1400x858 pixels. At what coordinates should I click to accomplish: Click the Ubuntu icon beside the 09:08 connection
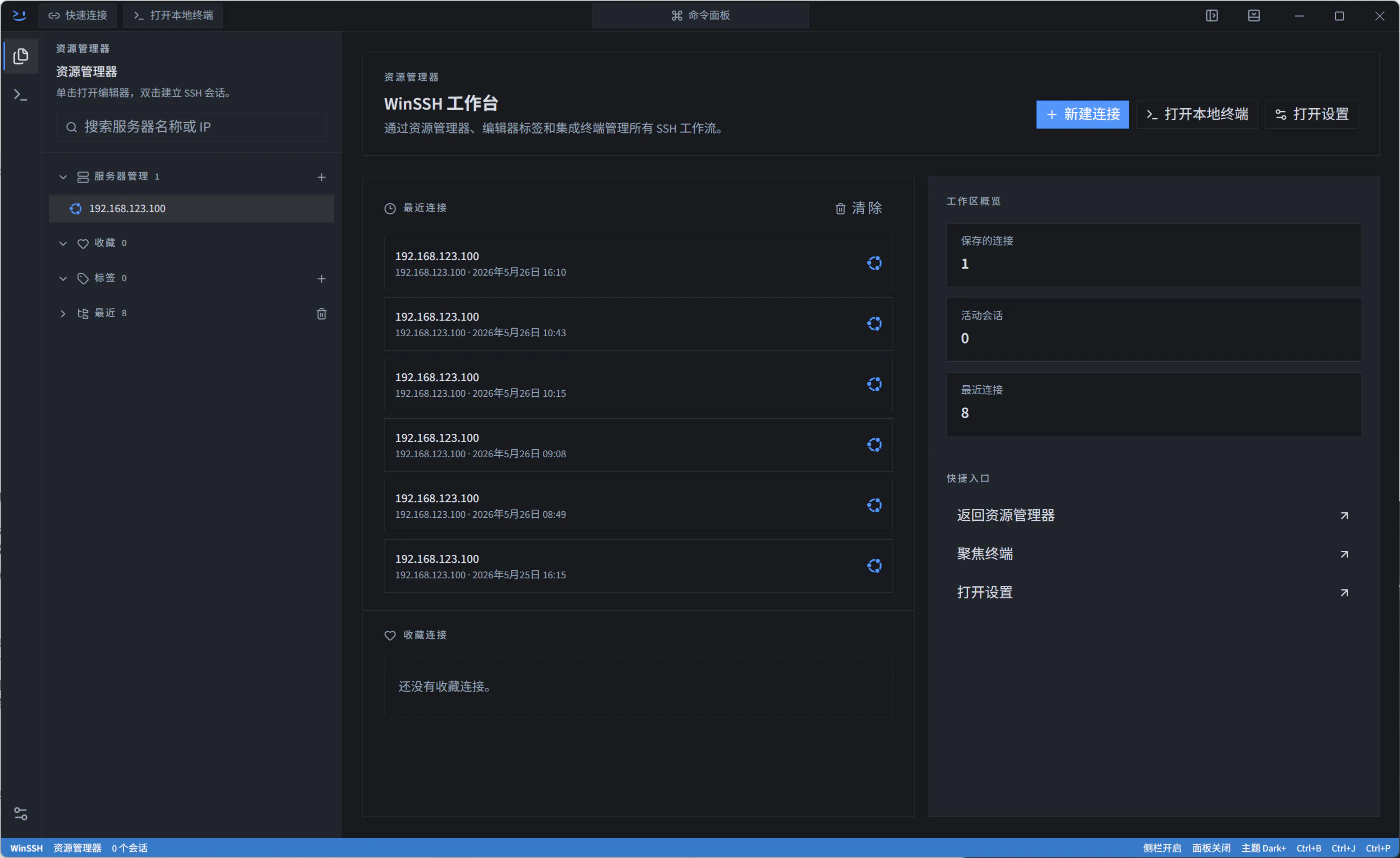tap(874, 445)
